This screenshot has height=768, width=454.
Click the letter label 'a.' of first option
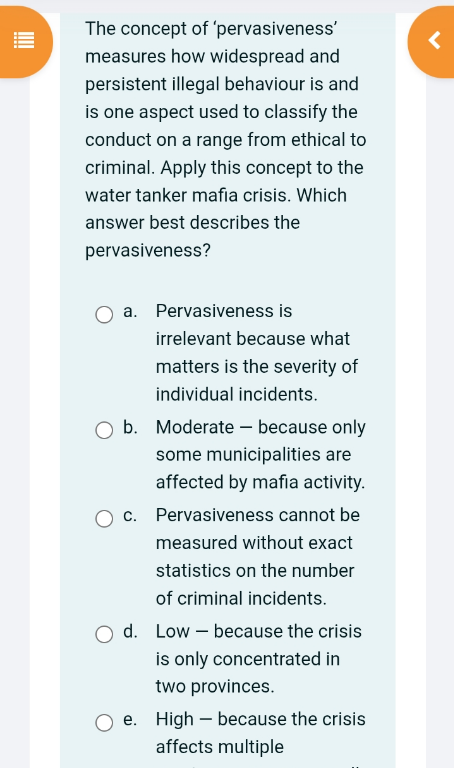[x=130, y=311]
